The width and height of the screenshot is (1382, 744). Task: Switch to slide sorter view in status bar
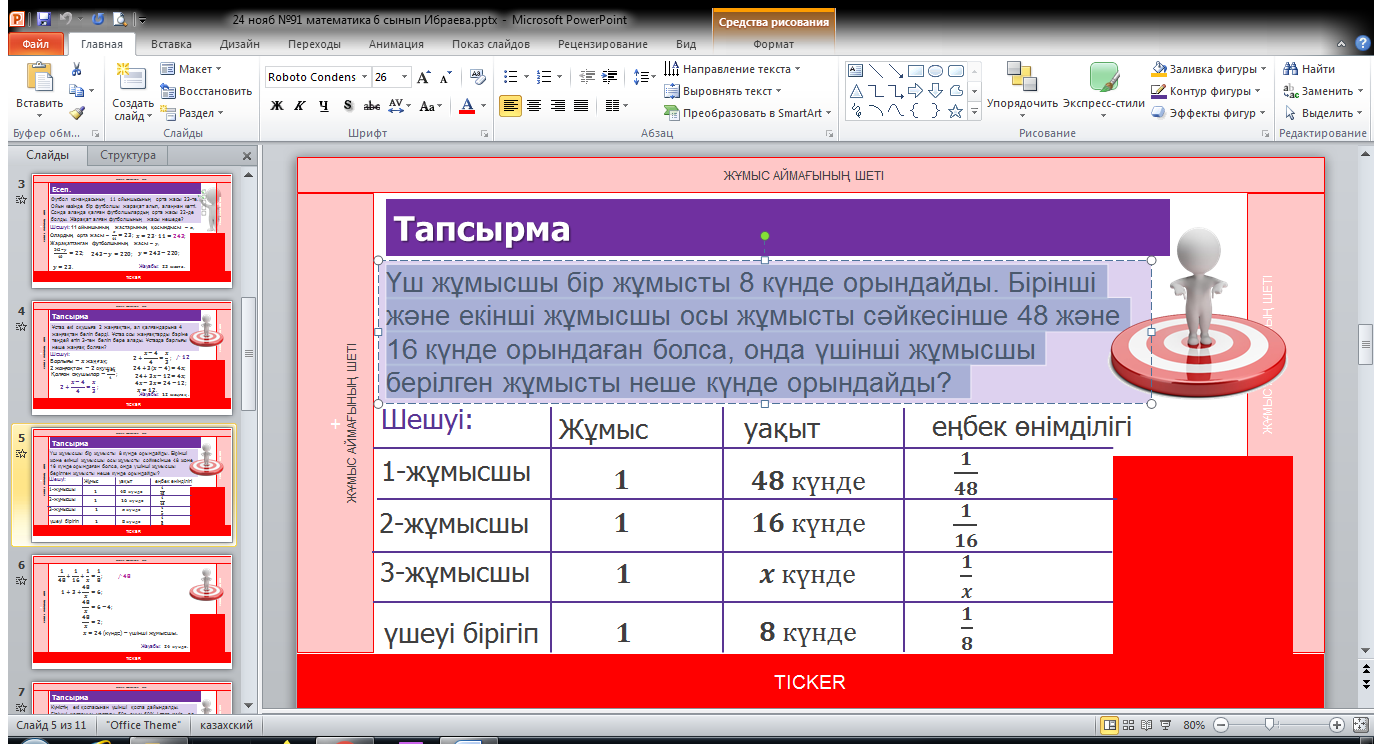point(1130,725)
